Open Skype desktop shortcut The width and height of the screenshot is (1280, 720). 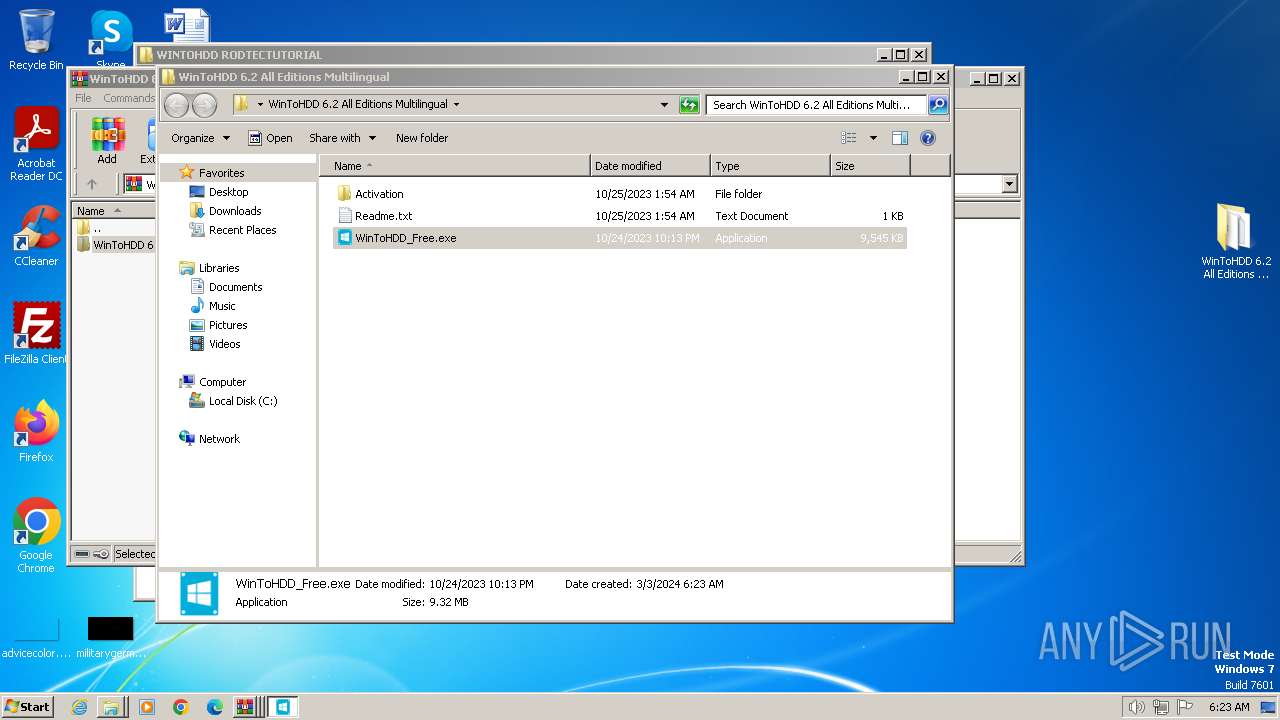pyautogui.click(x=111, y=40)
